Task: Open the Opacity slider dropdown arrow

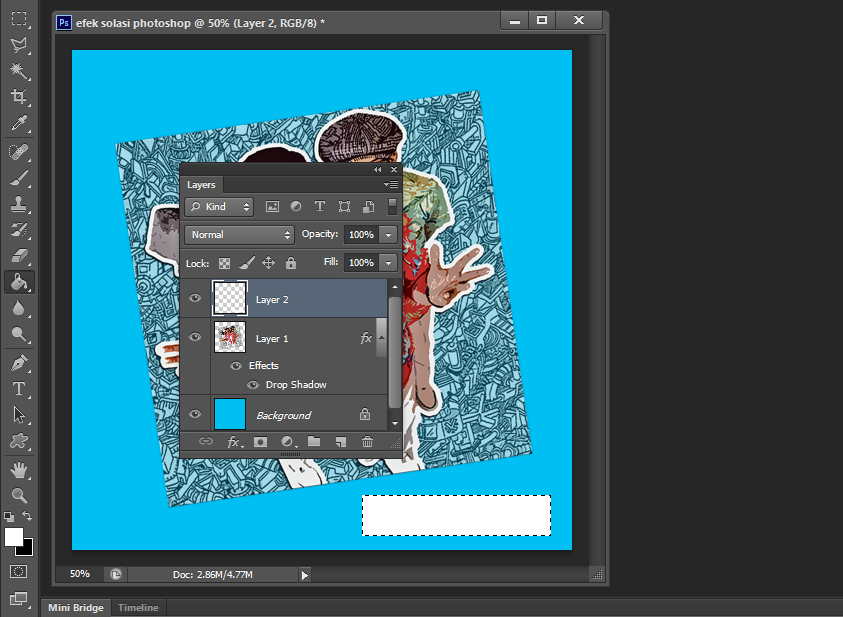Action: [x=388, y=234]
